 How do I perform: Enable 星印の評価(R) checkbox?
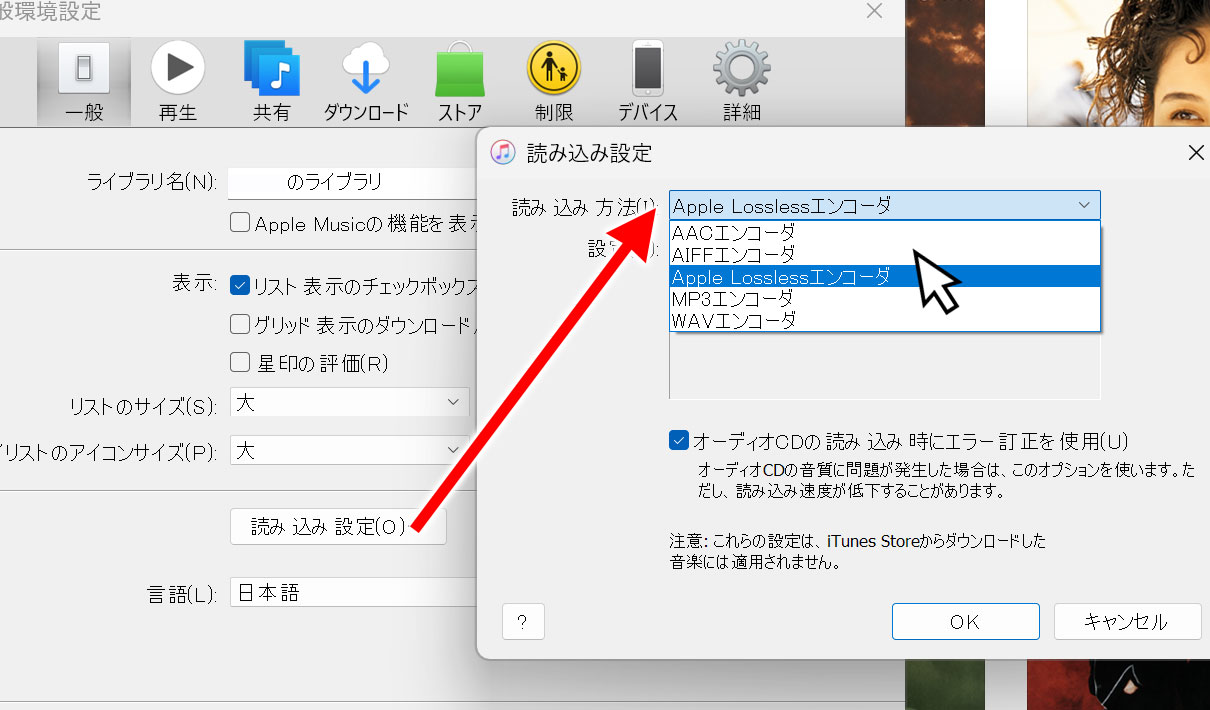click(x=240, y=363)
